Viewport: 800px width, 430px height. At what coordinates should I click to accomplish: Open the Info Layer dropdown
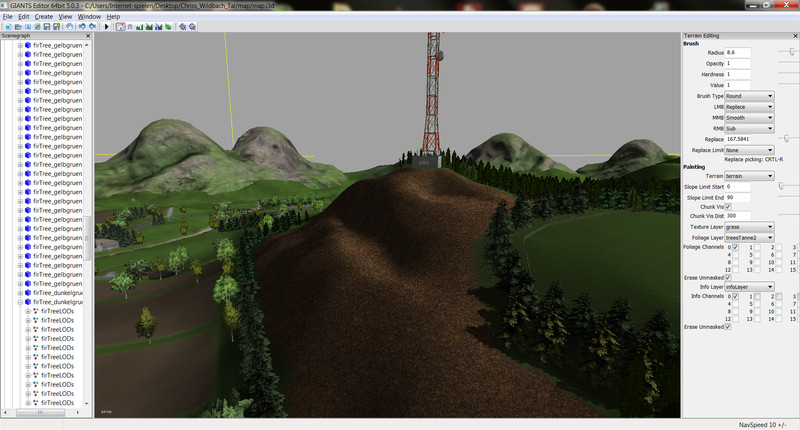pos(749,287)
